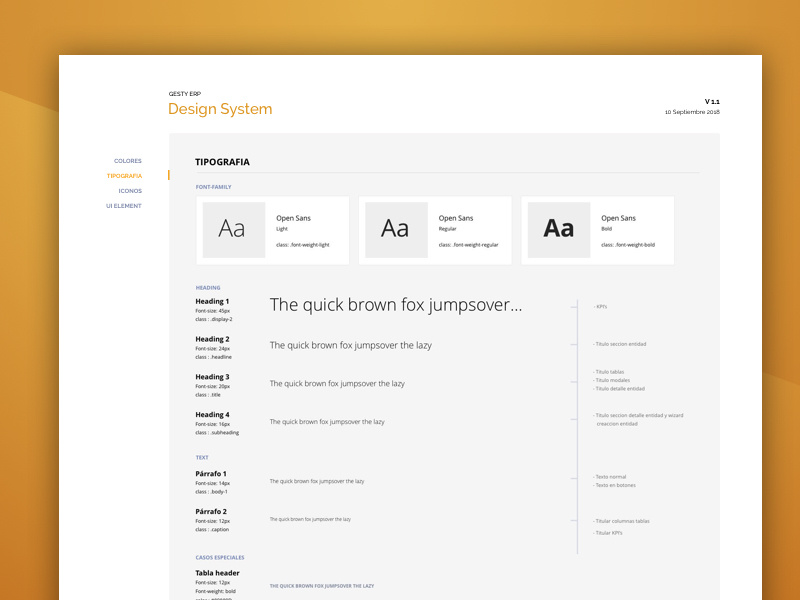Click class .caption text
The image size is (800, 600).
[x=212, y=530]
